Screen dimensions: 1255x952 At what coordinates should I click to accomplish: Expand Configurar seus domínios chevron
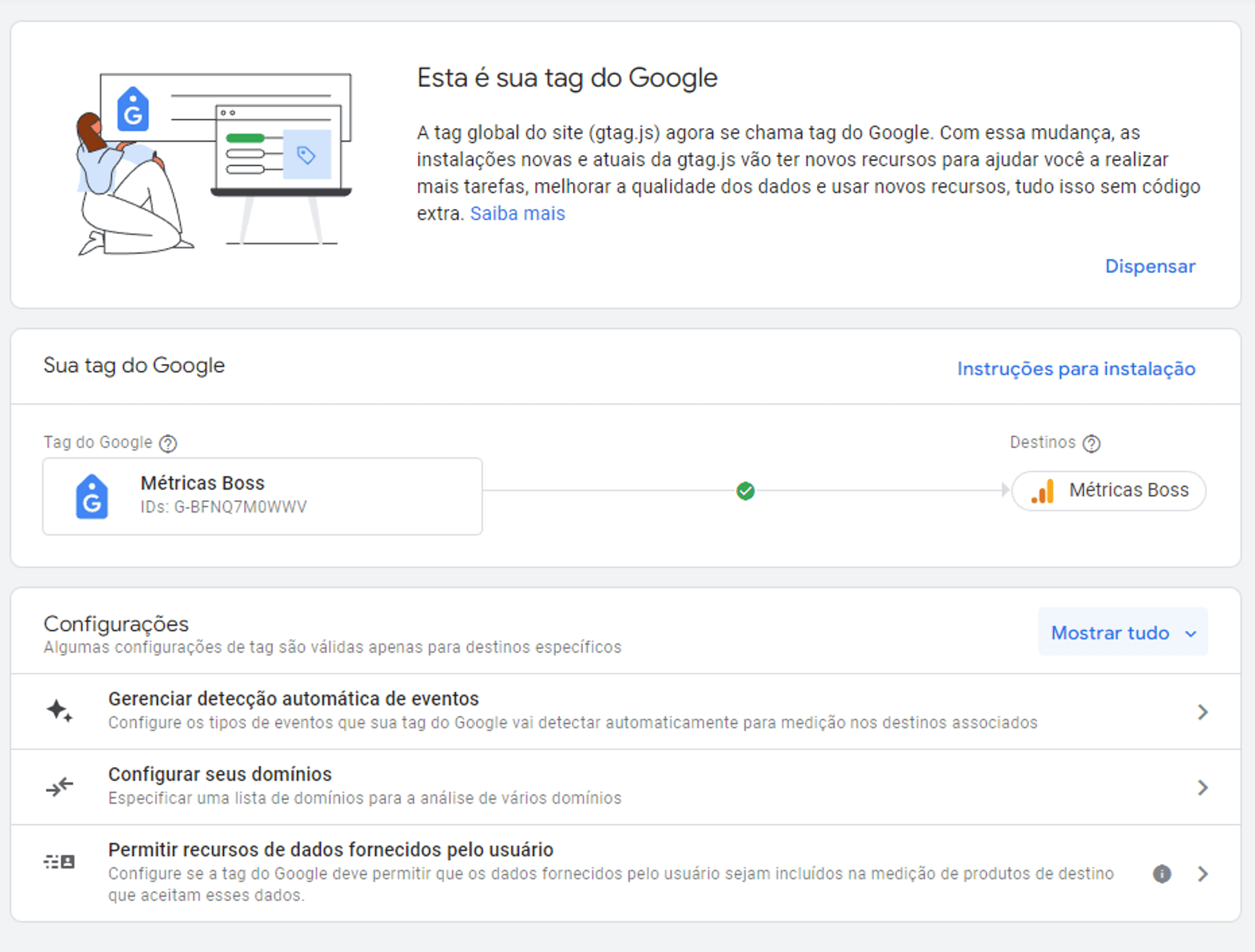pyautogui.click(x=1202, y=787)
